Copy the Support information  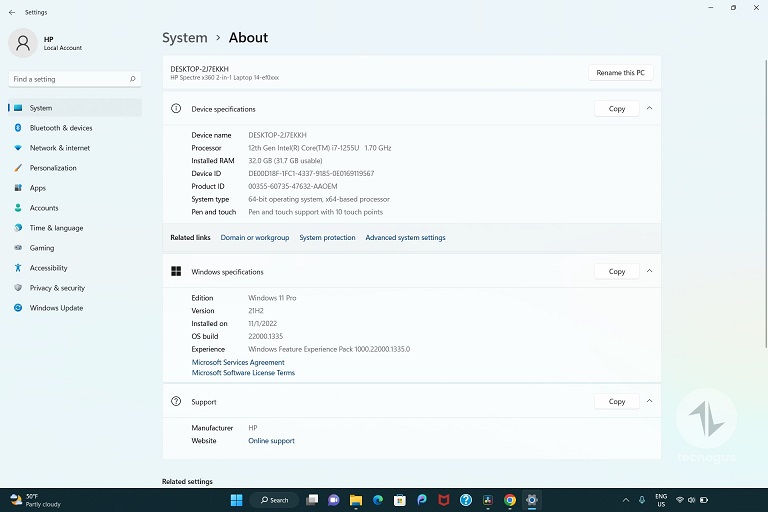tap(617, 401)
